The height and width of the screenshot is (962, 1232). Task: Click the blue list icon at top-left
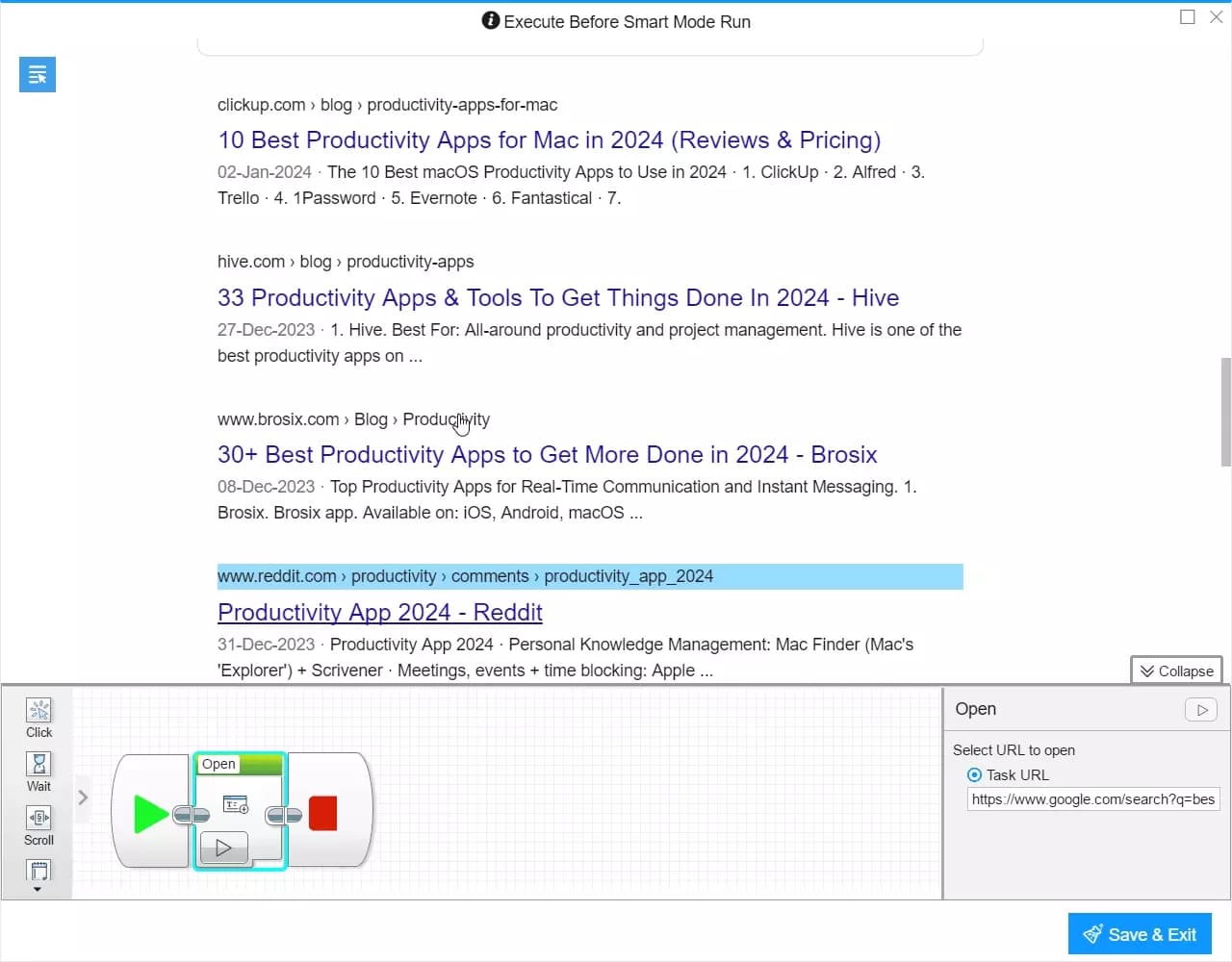pos(38,74)
